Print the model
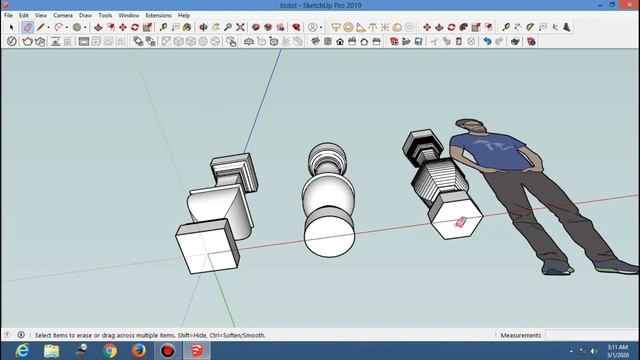Screen dimensions: 640x360 pyautogui.click(x=515, y=41)
